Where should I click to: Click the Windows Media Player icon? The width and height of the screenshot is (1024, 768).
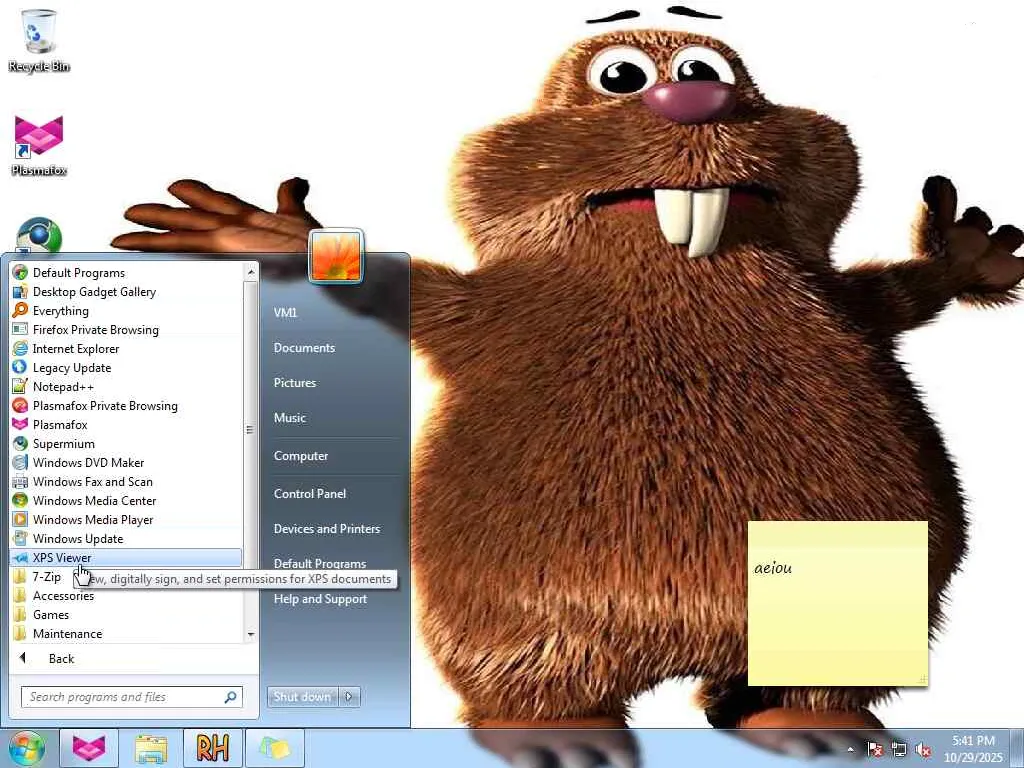(20, 519)
